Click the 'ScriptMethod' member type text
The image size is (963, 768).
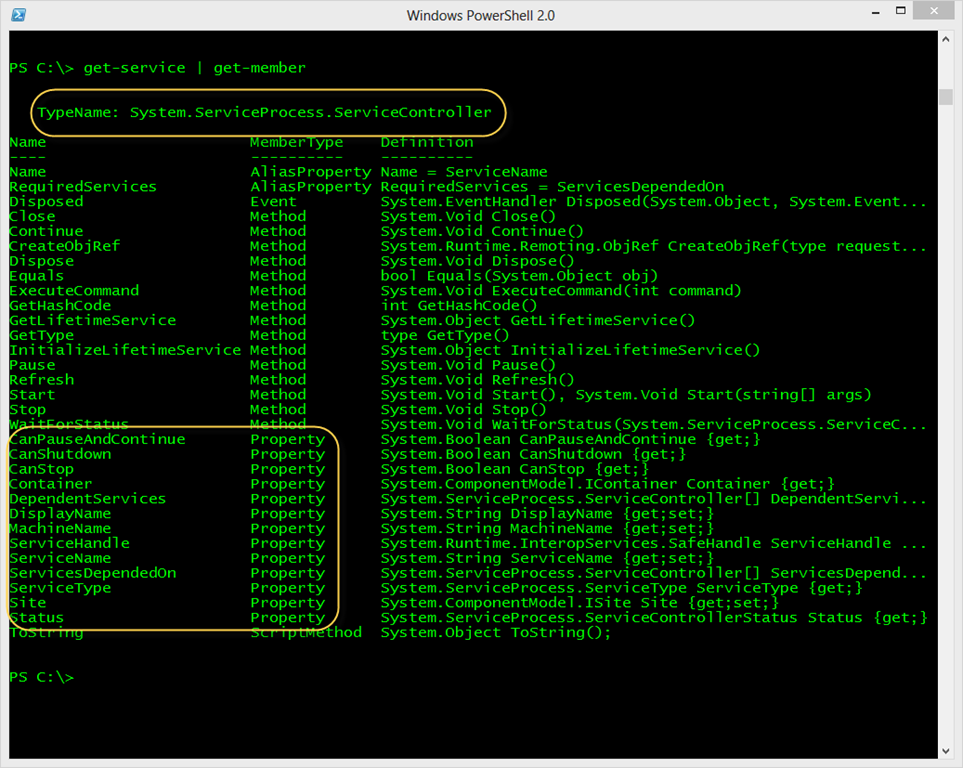coord(306,633)
